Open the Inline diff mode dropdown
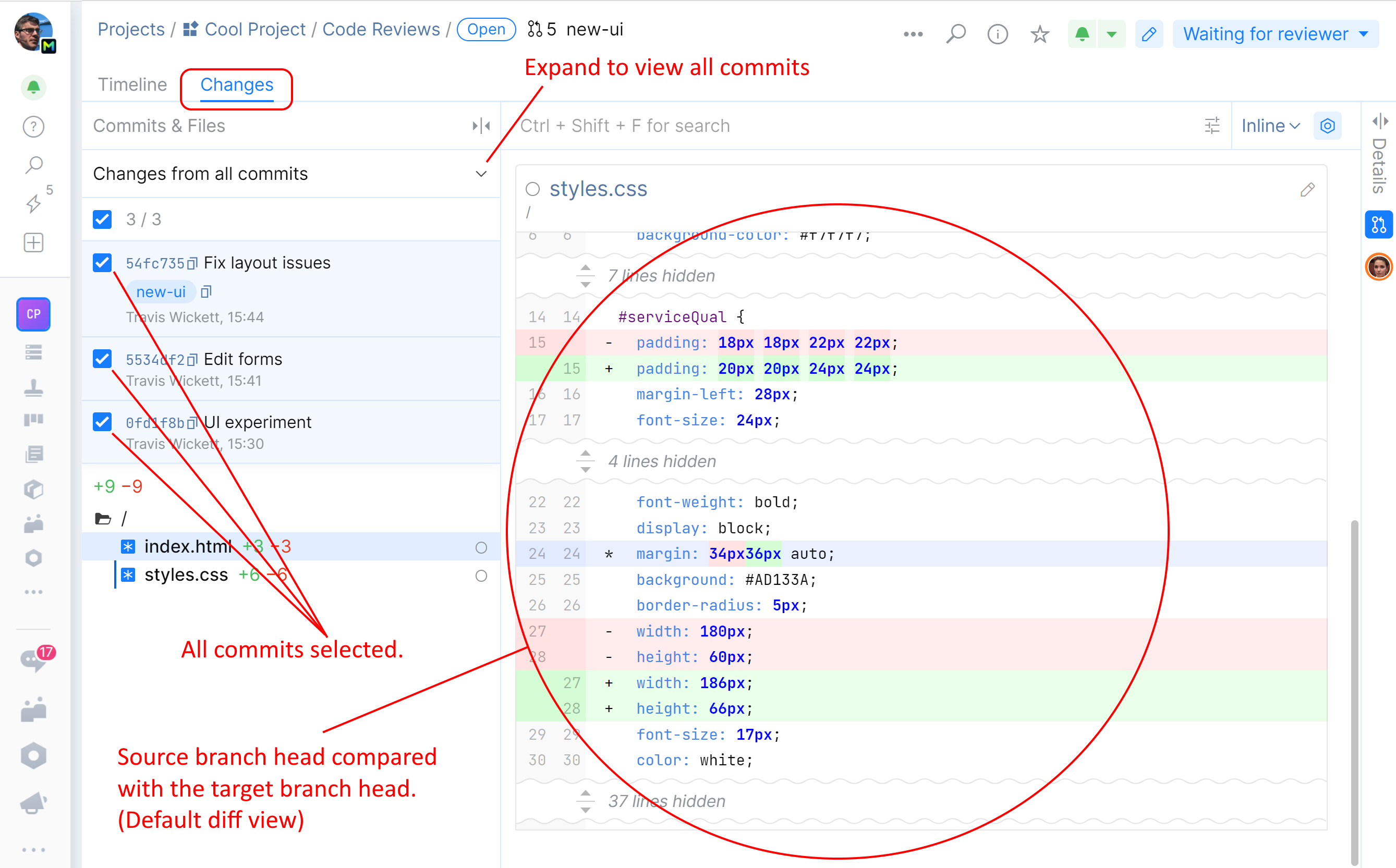1396x868 pixels. click(1270, 126)
